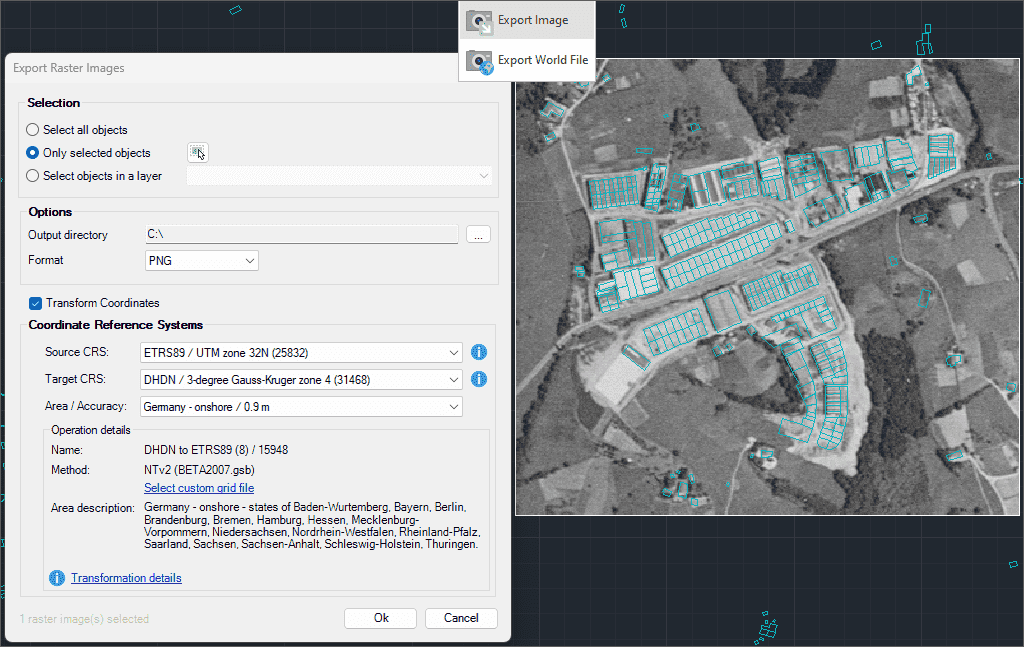
Task: Click the Source CRS info icon
Action: click(x=479, y=352)
